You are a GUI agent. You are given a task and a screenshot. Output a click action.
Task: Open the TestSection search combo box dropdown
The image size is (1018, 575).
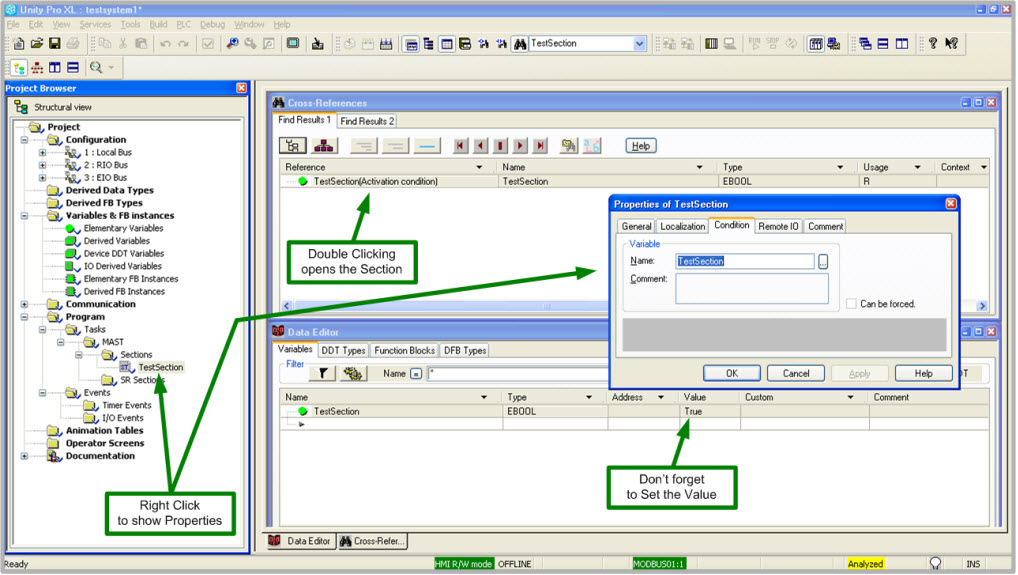pos(639,43)
